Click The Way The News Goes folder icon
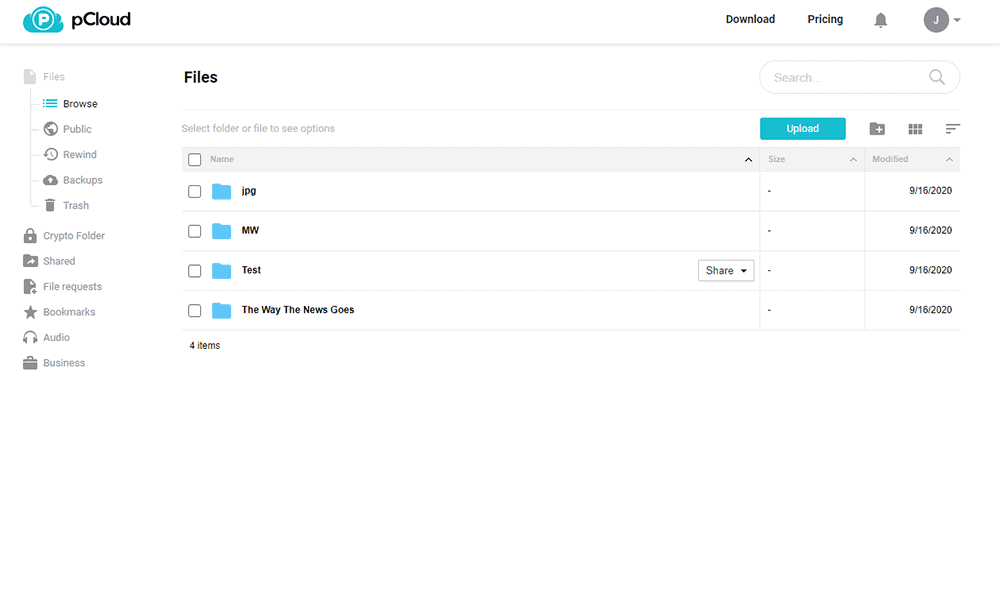 (x=221, y=311)
